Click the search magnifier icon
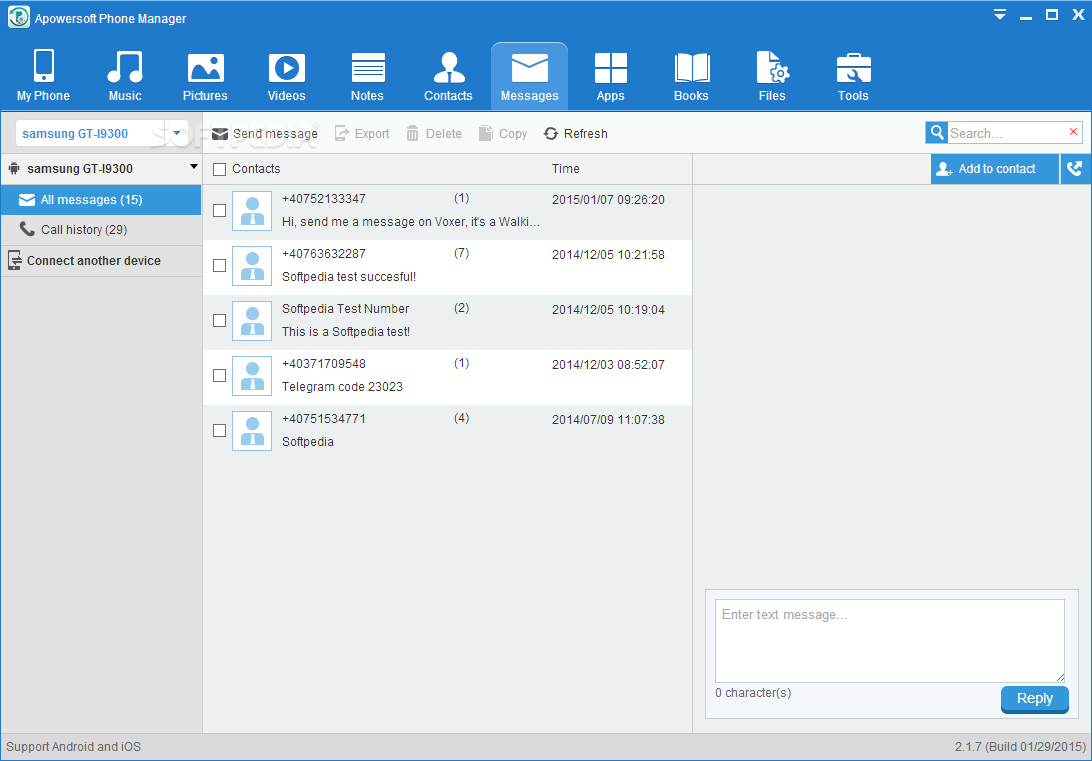Viewport: 1092px width, 761px height. 937,132
